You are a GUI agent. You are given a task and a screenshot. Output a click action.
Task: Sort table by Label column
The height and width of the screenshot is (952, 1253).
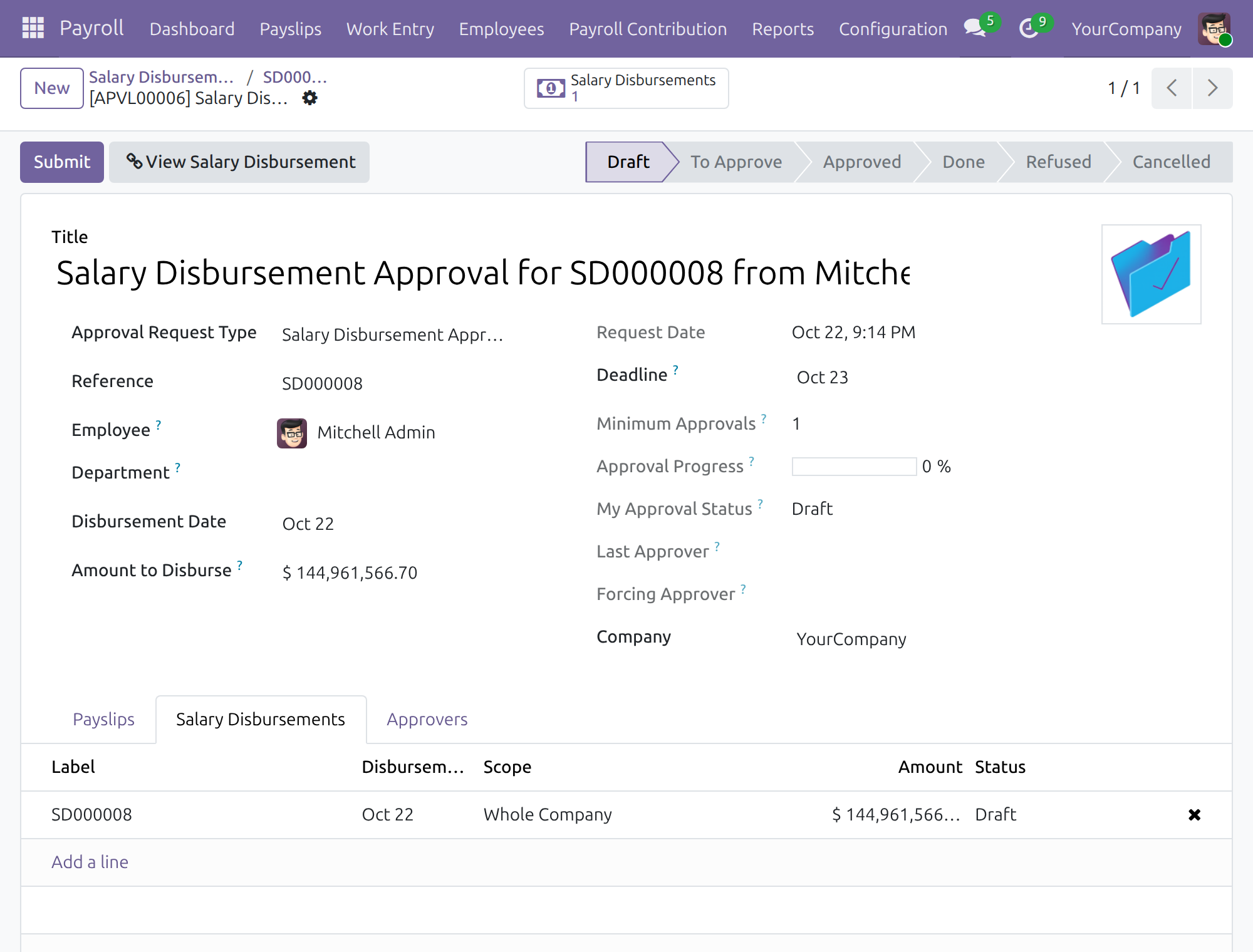tap(73, 767)
